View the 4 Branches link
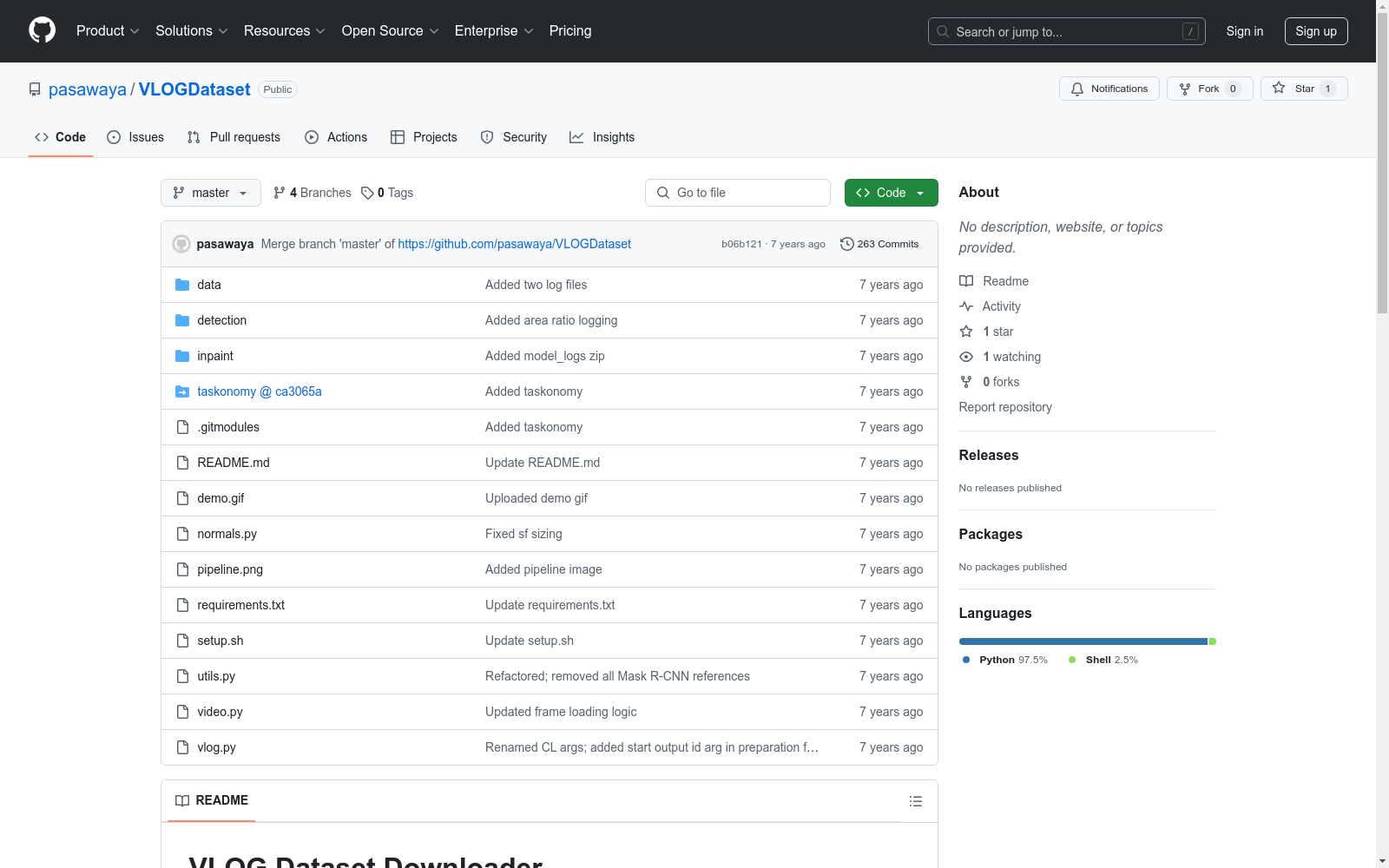 pyautogui.click(x=313, y=193)
